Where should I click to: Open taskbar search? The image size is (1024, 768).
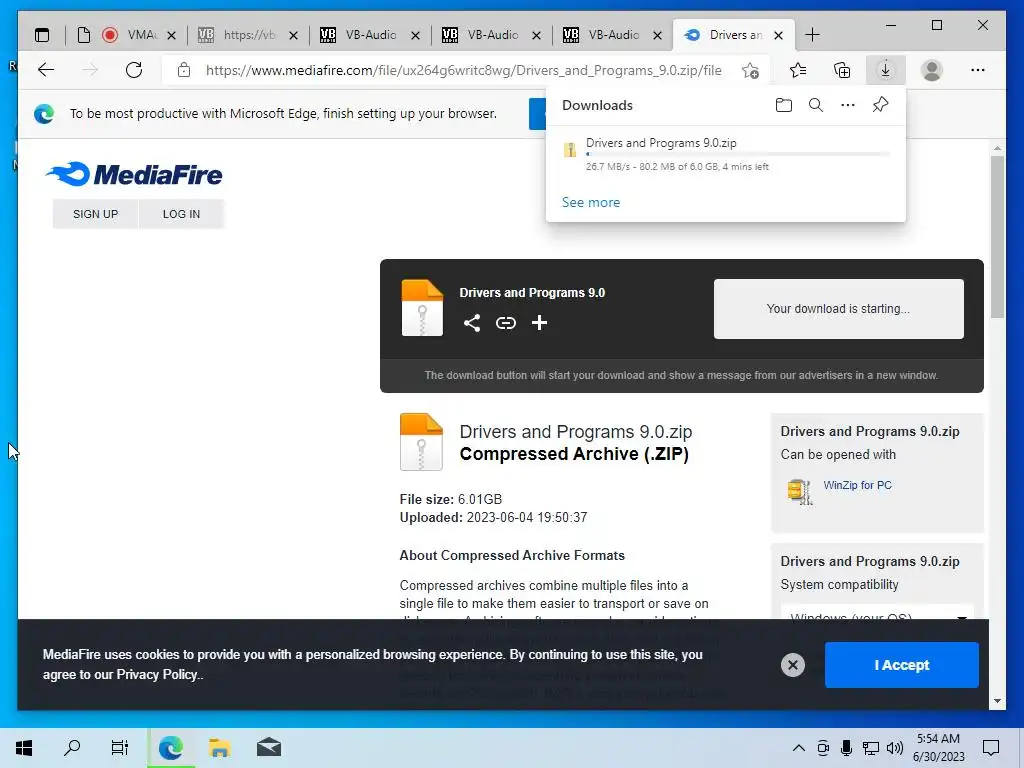[x=72, y=748]
